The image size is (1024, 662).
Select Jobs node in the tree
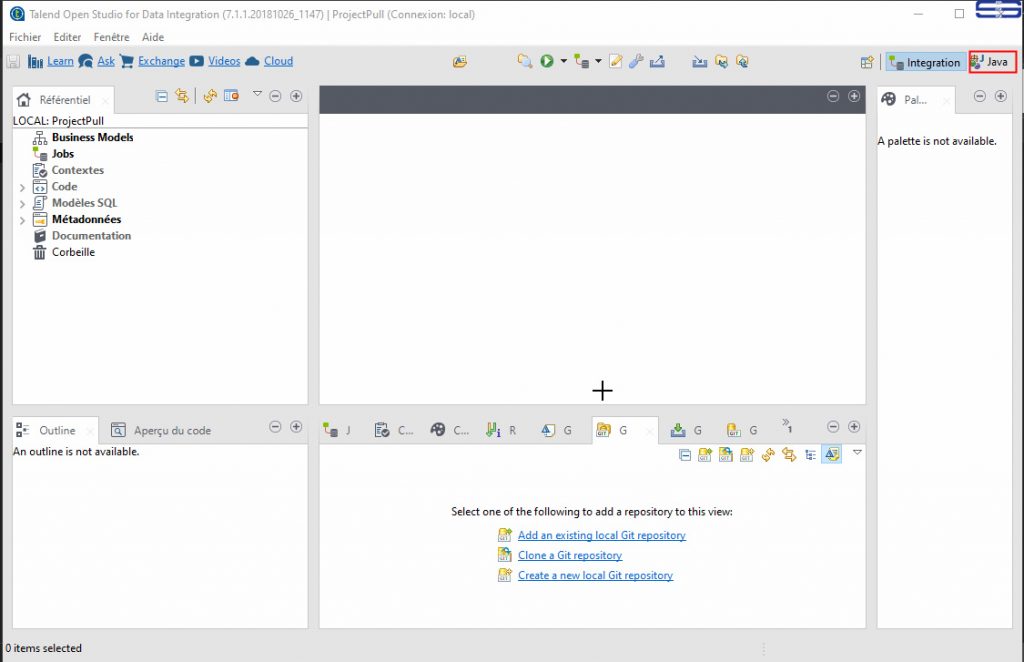point(63,153)
